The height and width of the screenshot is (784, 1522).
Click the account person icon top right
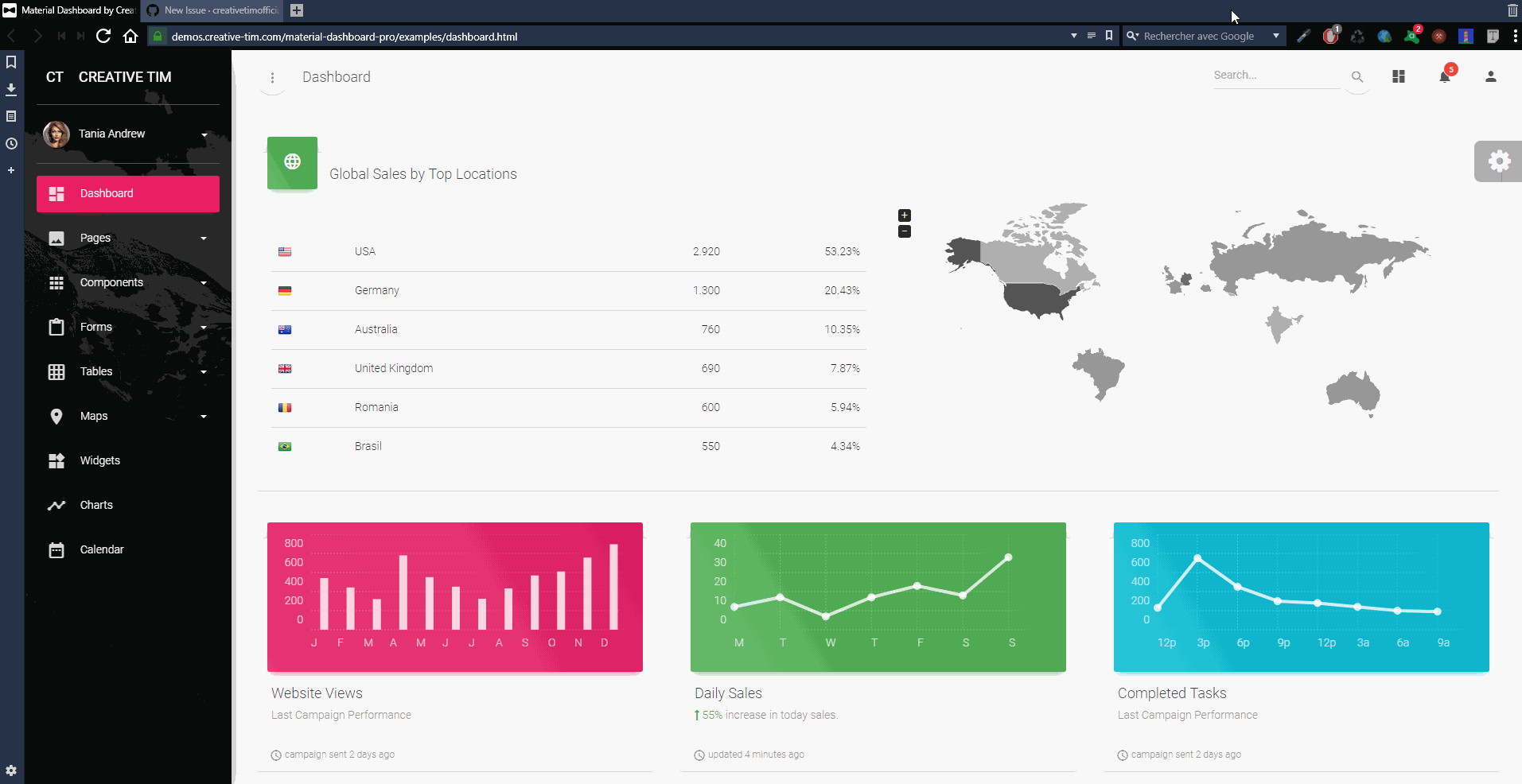pyautogui.click(x=1490, y=76)
